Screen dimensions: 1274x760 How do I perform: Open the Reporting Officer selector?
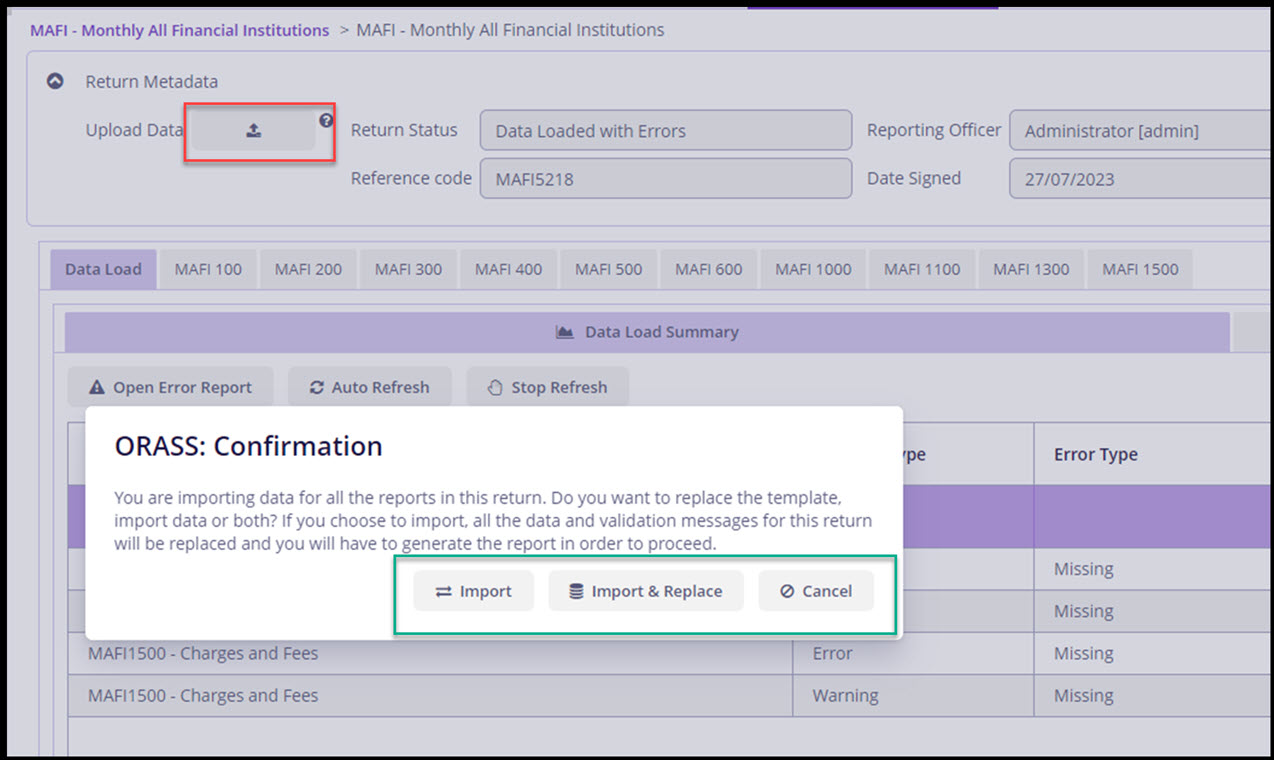tap(1140, 130)
